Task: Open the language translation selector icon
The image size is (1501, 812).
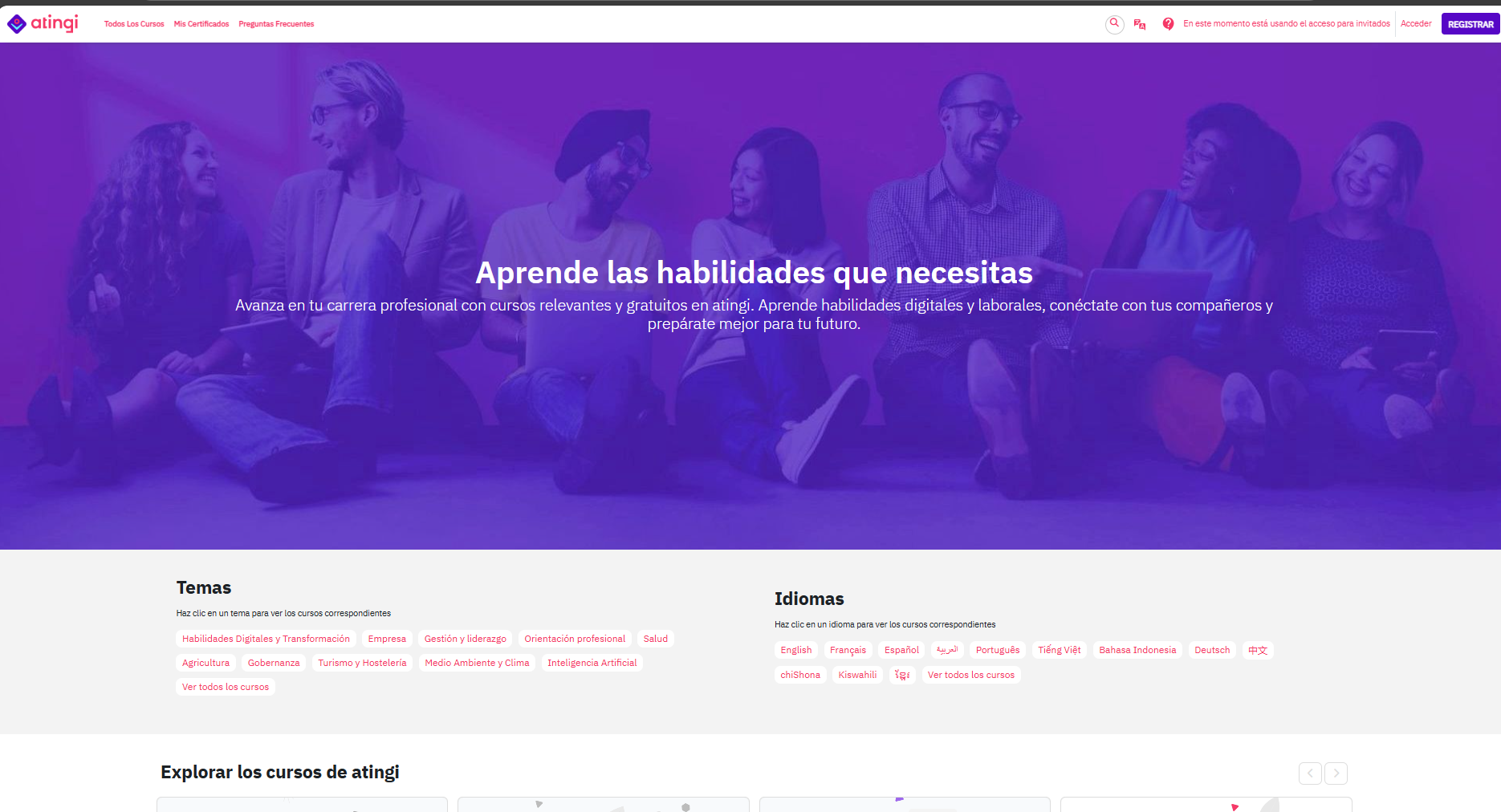Action: tap(1139, 24)
